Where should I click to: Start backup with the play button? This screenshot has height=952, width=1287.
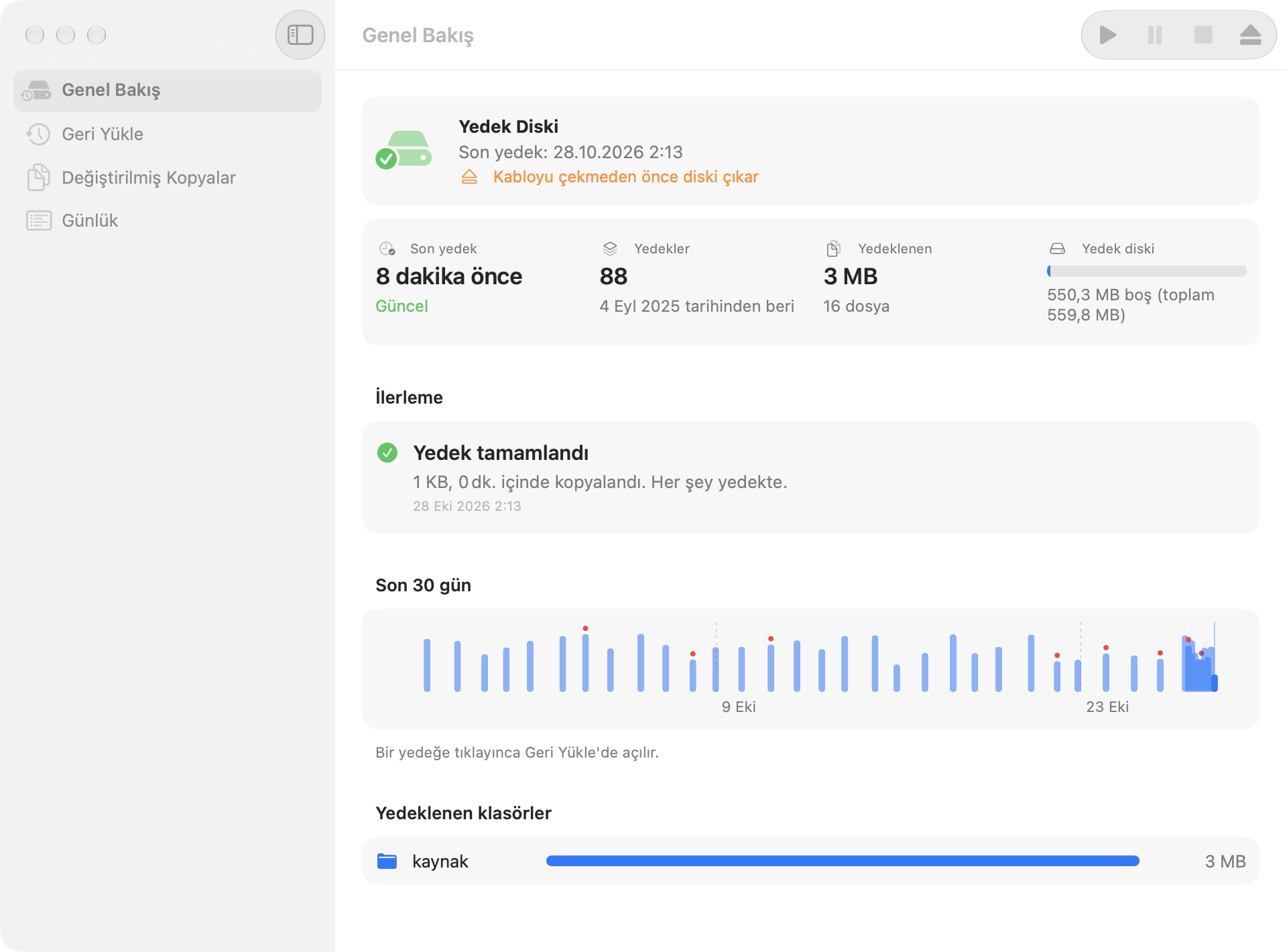click(1108, 35)
